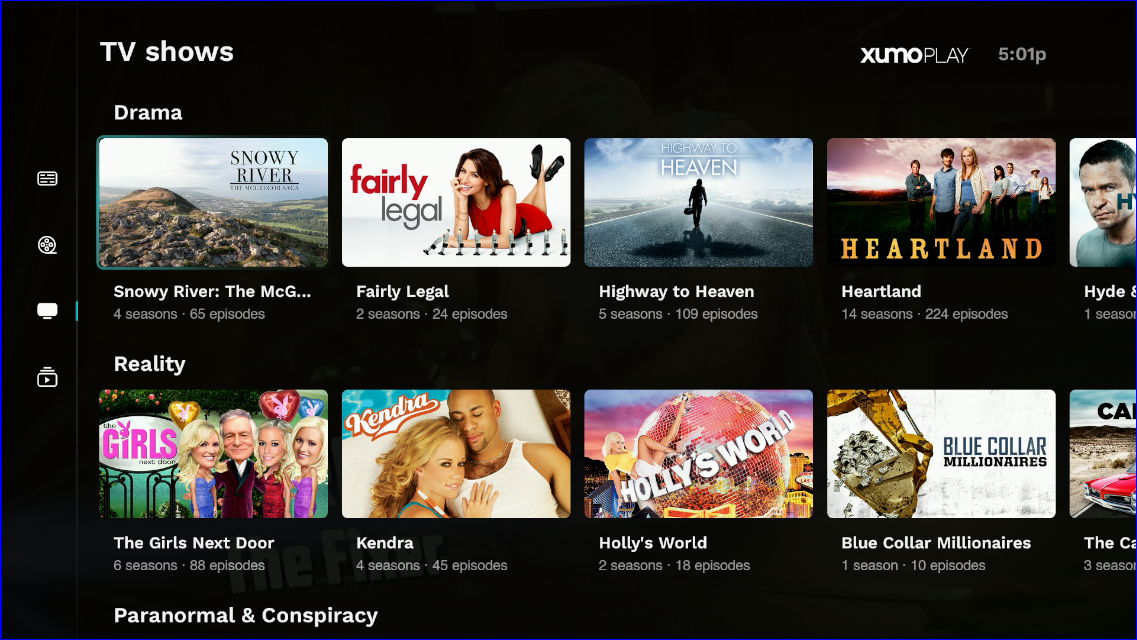Open Blue Collar Millionaires tile
Screen dimensions: 1137x640
(x=941, y=454)
